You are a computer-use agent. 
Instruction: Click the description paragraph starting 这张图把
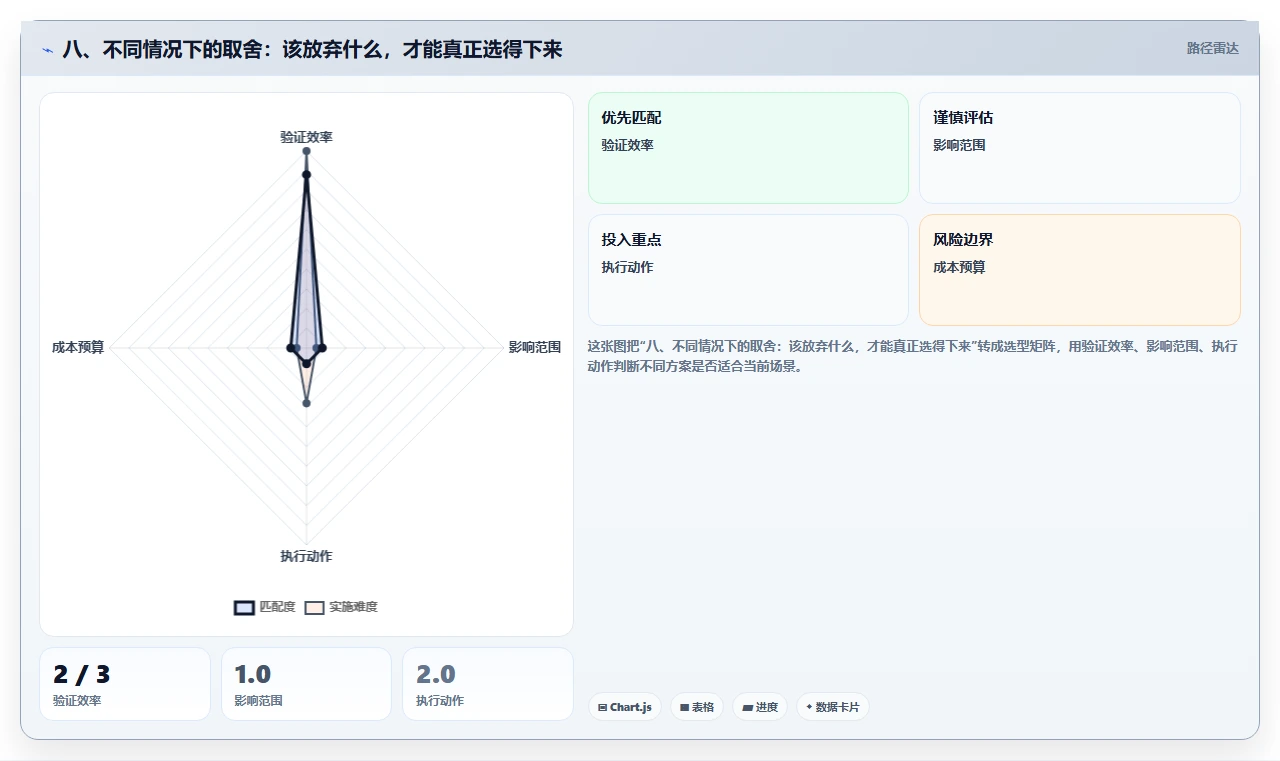coord(912,356)
